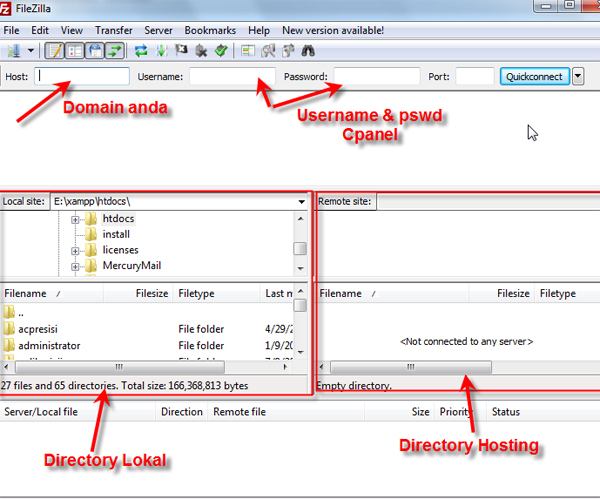
Task: Expand the htdocs folder tree node
Action: (76, 219)
